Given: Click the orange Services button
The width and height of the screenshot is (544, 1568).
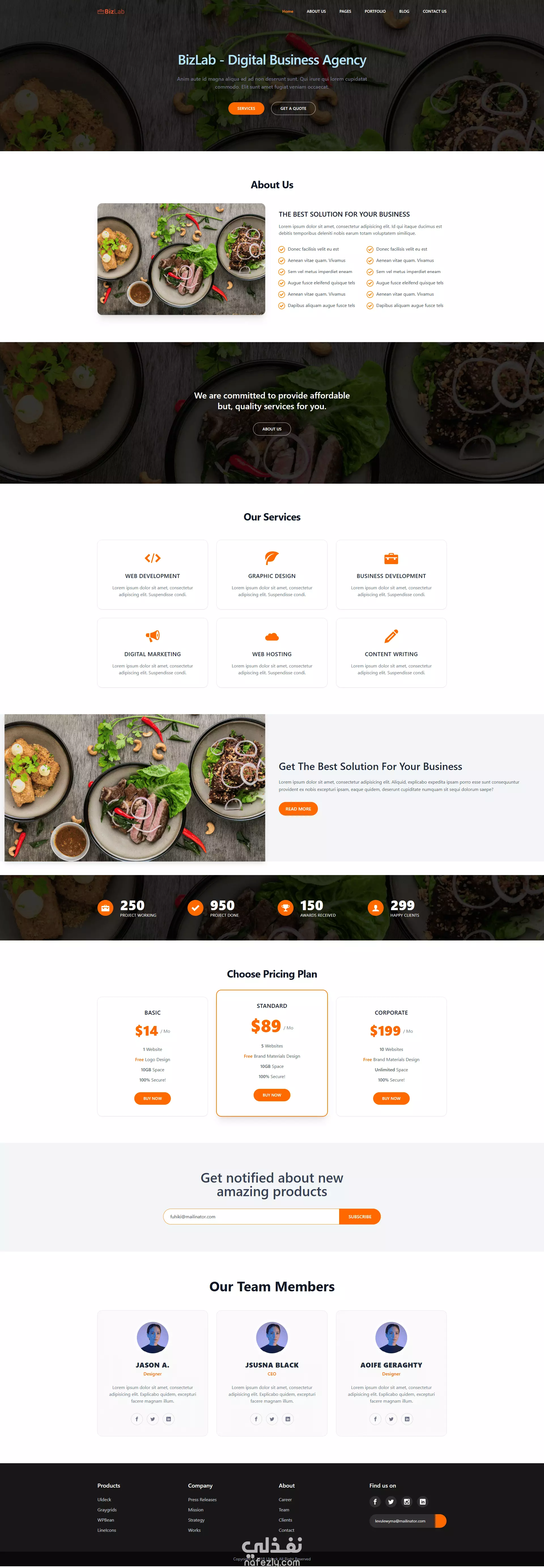Looking at the screenshot, I should [246, 108].
